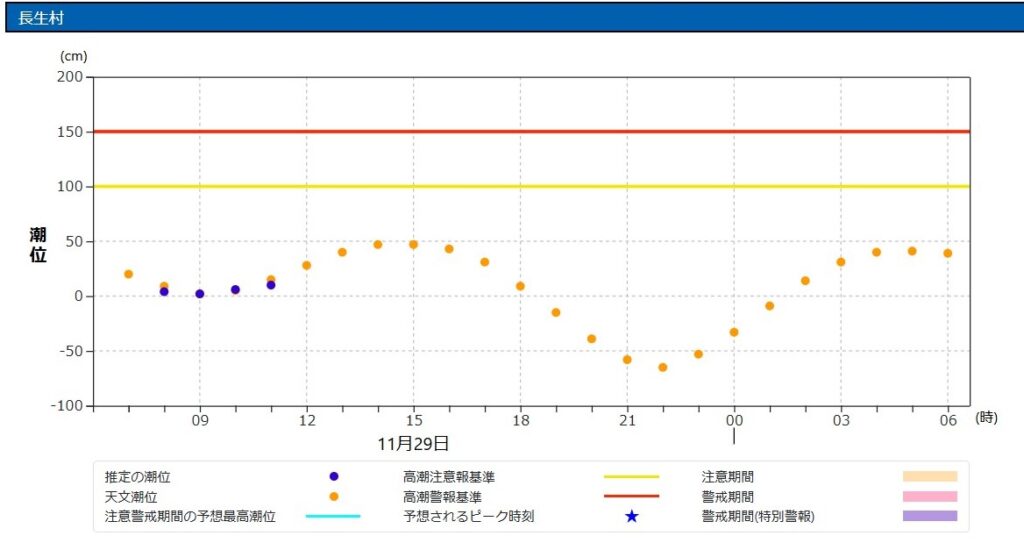Click the orange tide point at 06時
This screenshot has height=543, width=1024.
pyautogui.click(x=948, y=253)
